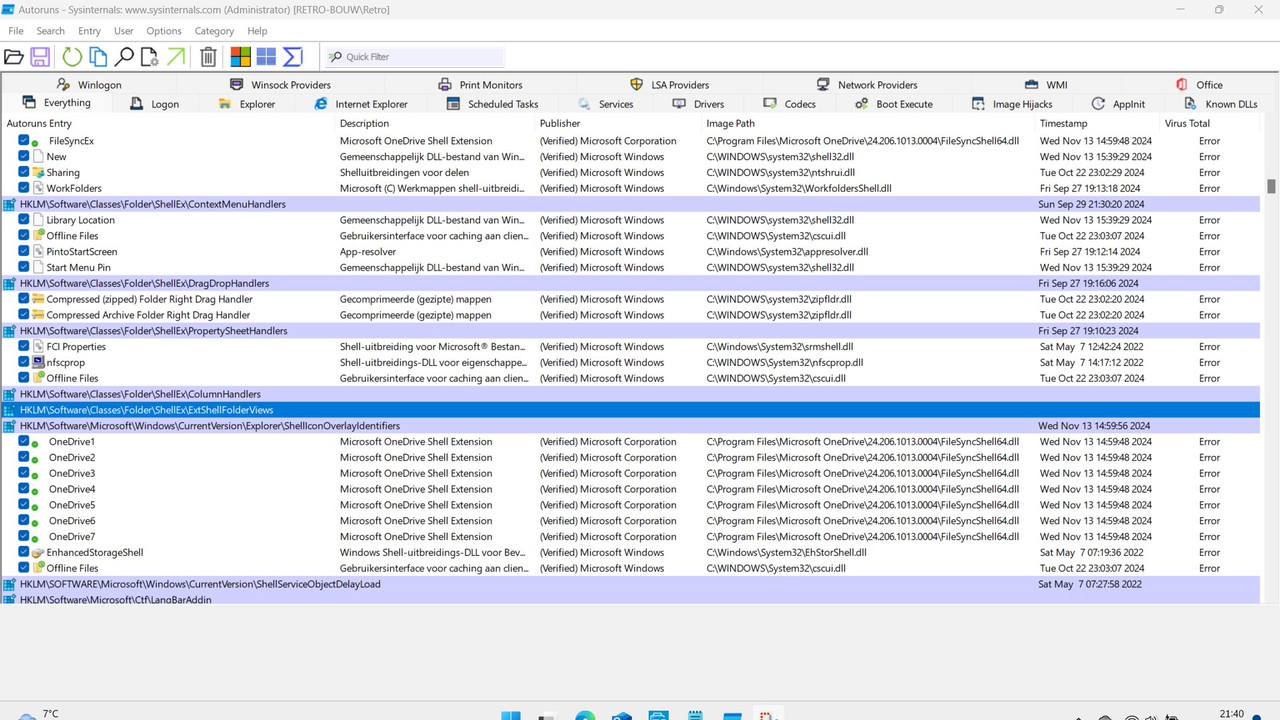The width and height of the screenshot is (1280, 720).
Task: Switch to the Scheduled Tasks tab
Action: pyautogui.click(x=491, y=104)
